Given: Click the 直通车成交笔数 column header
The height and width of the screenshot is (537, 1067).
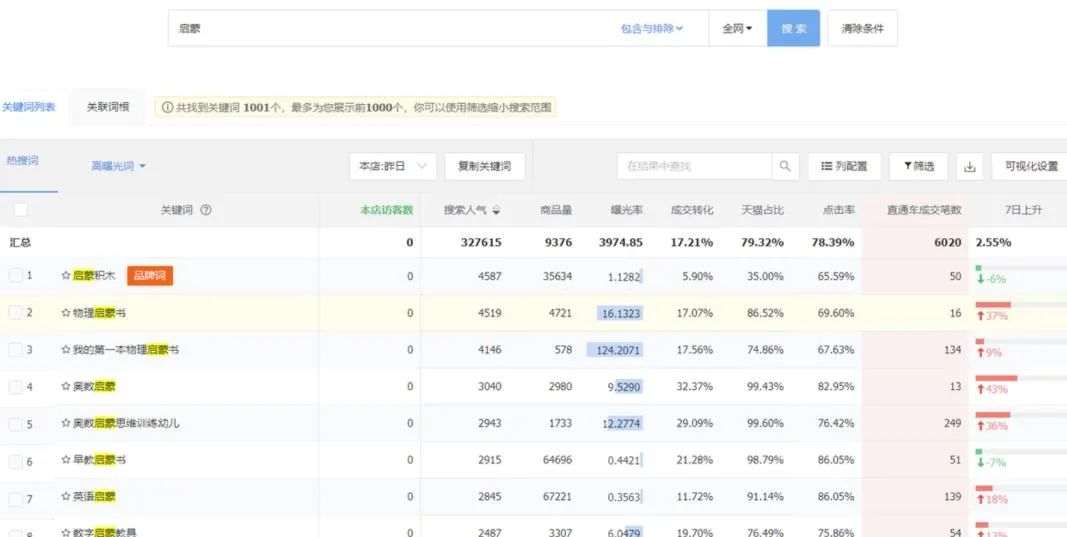Looking at the screenshot, I should tap(924, 210).
